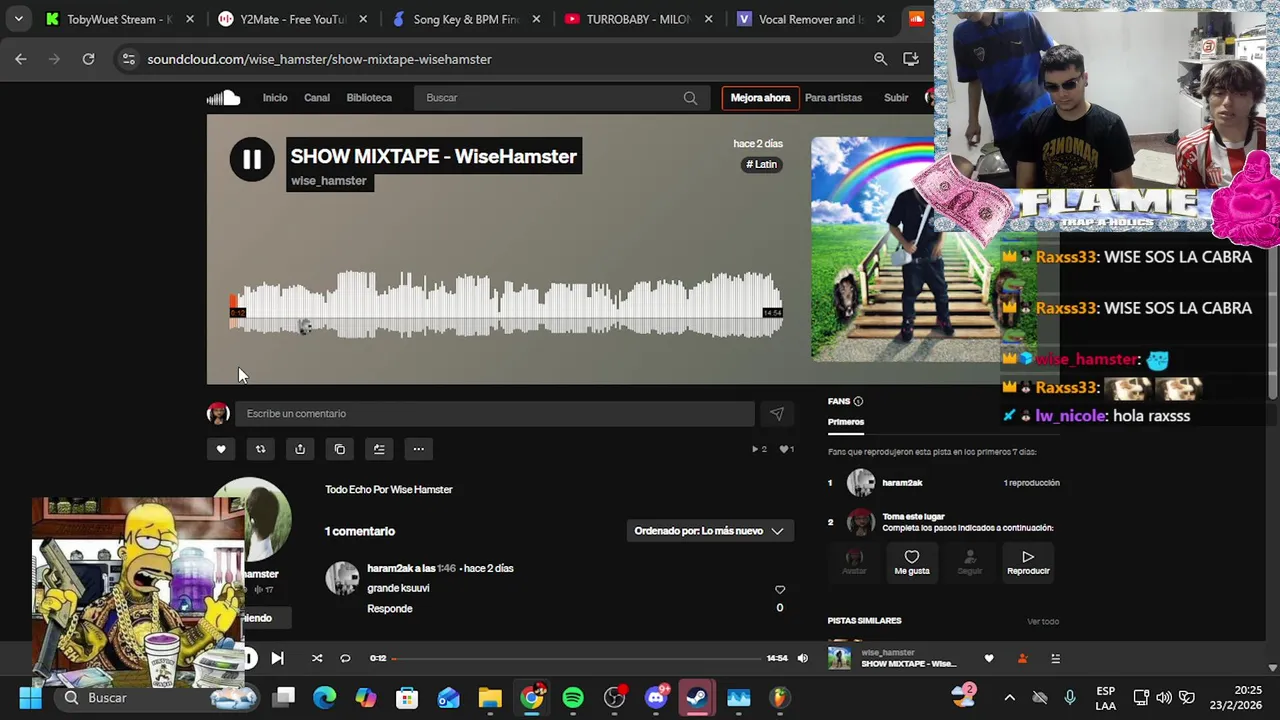Image resolution: width=1280 pixels, height=720 pixels.
Task: Open the wise_hamster artist link
Action: [x=329, y=181]
